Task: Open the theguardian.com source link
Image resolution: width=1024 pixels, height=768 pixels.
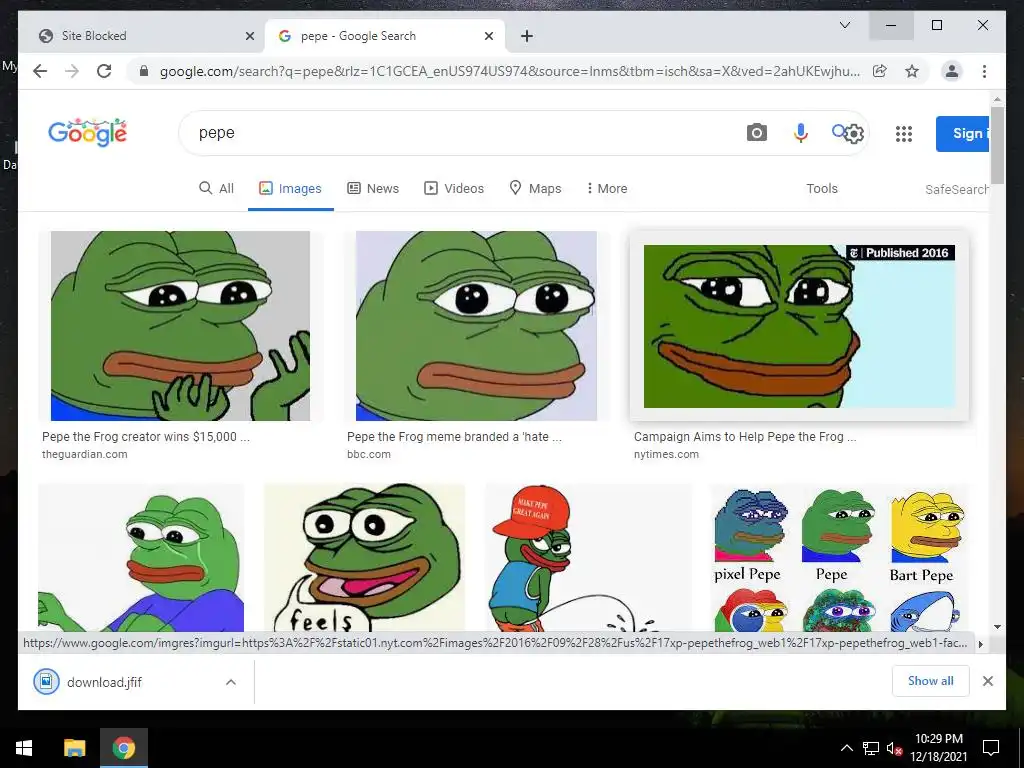Action: (x=85, y=454)
